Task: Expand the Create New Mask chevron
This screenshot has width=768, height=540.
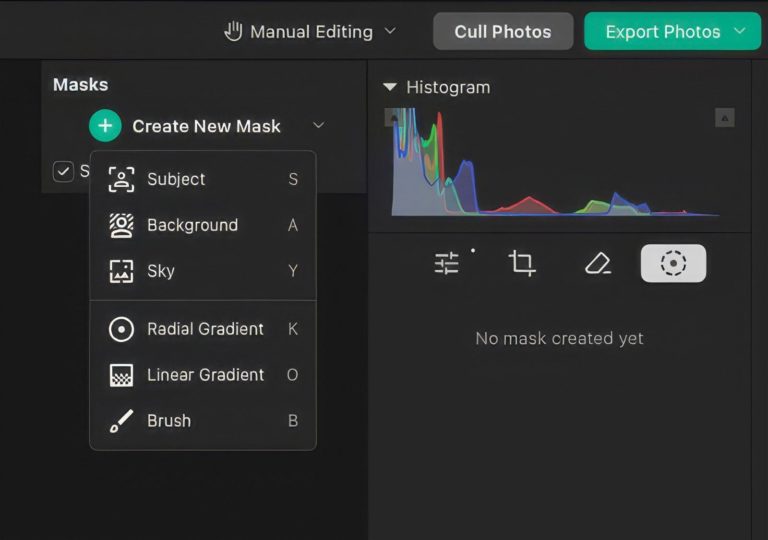Action: 318,125
